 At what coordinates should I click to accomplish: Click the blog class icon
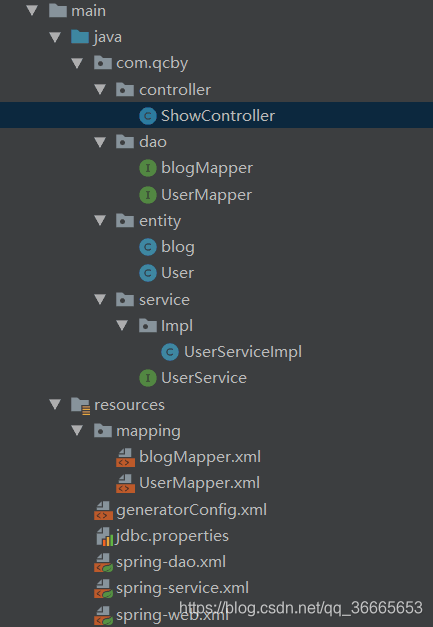tap(148, 247)
